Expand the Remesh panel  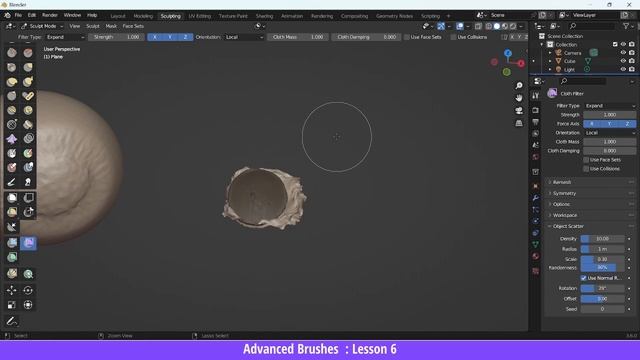[x=562, y=182]
